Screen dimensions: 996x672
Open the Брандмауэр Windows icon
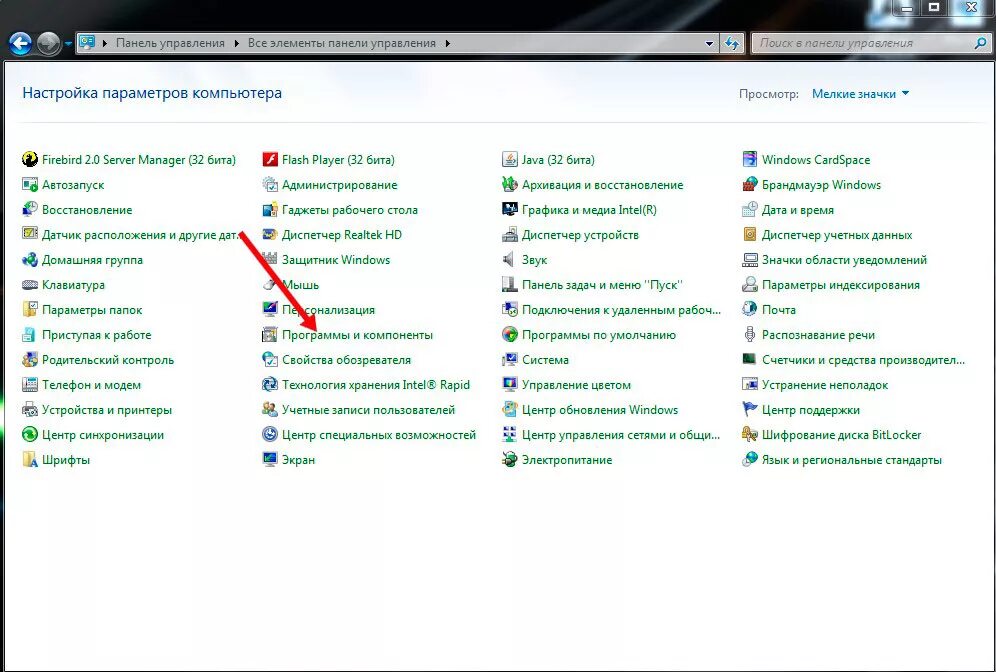click(x=750, y=185)
